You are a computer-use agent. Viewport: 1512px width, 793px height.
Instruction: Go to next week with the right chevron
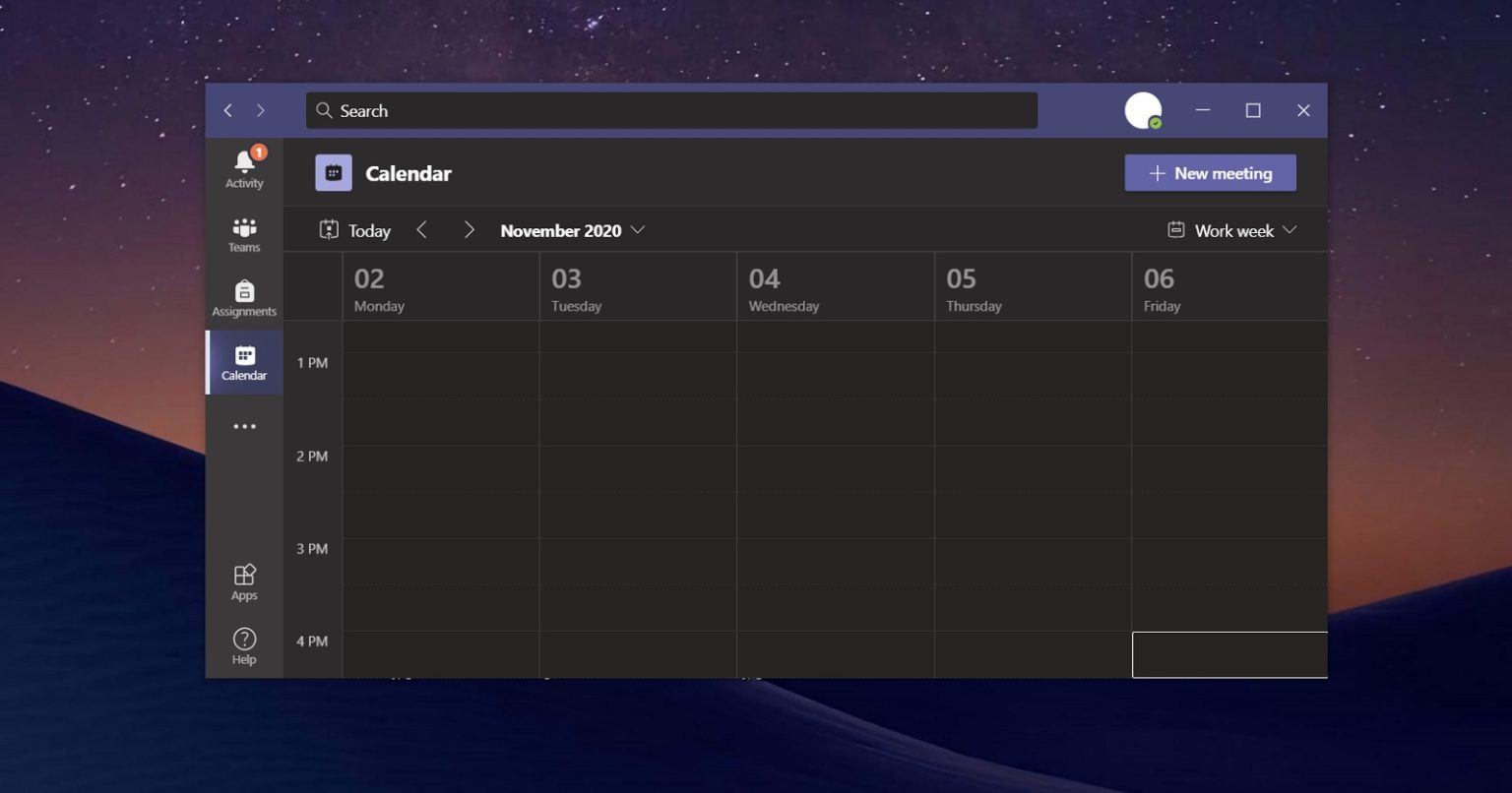[470, 229]
